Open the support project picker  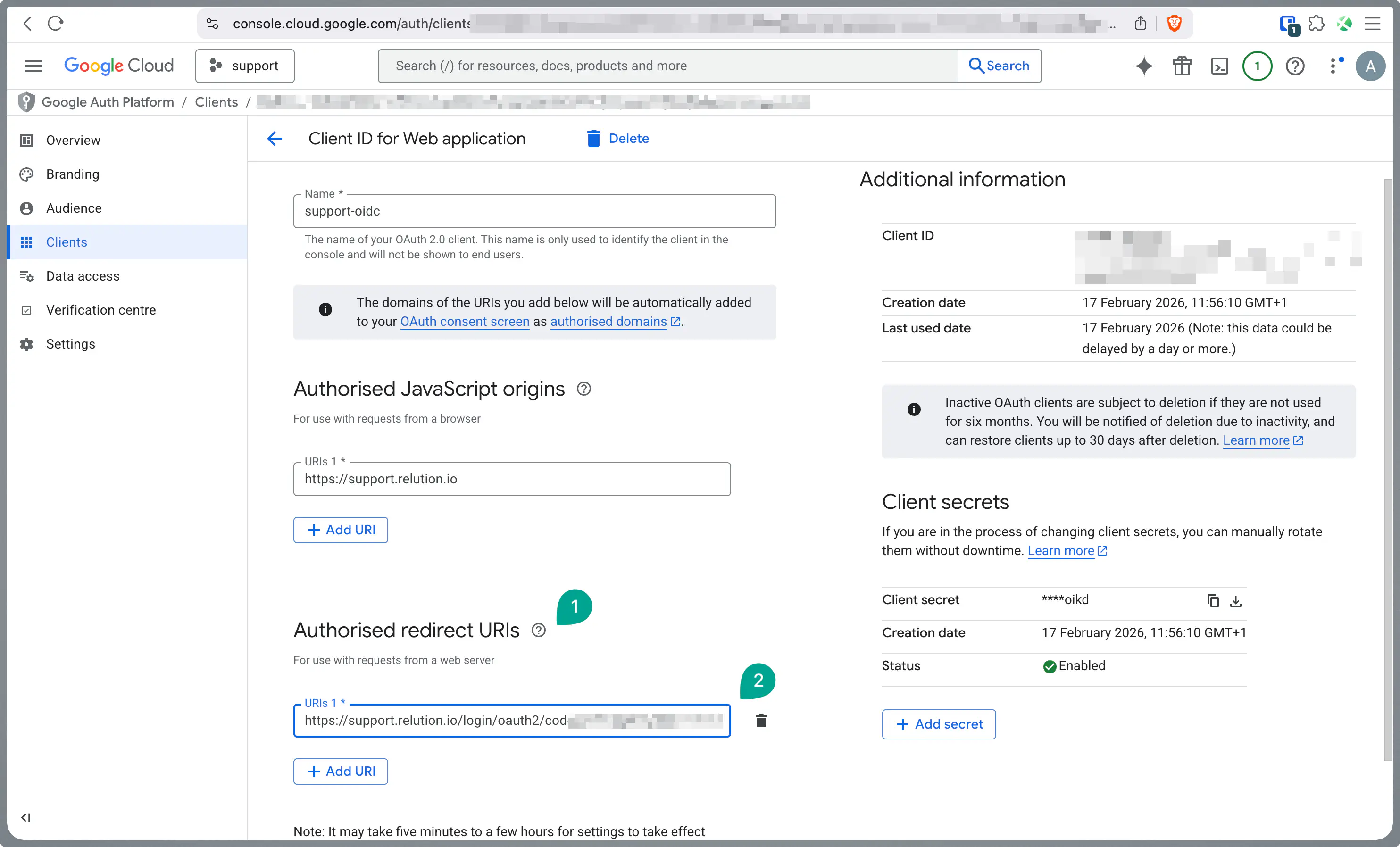(245, 66)
